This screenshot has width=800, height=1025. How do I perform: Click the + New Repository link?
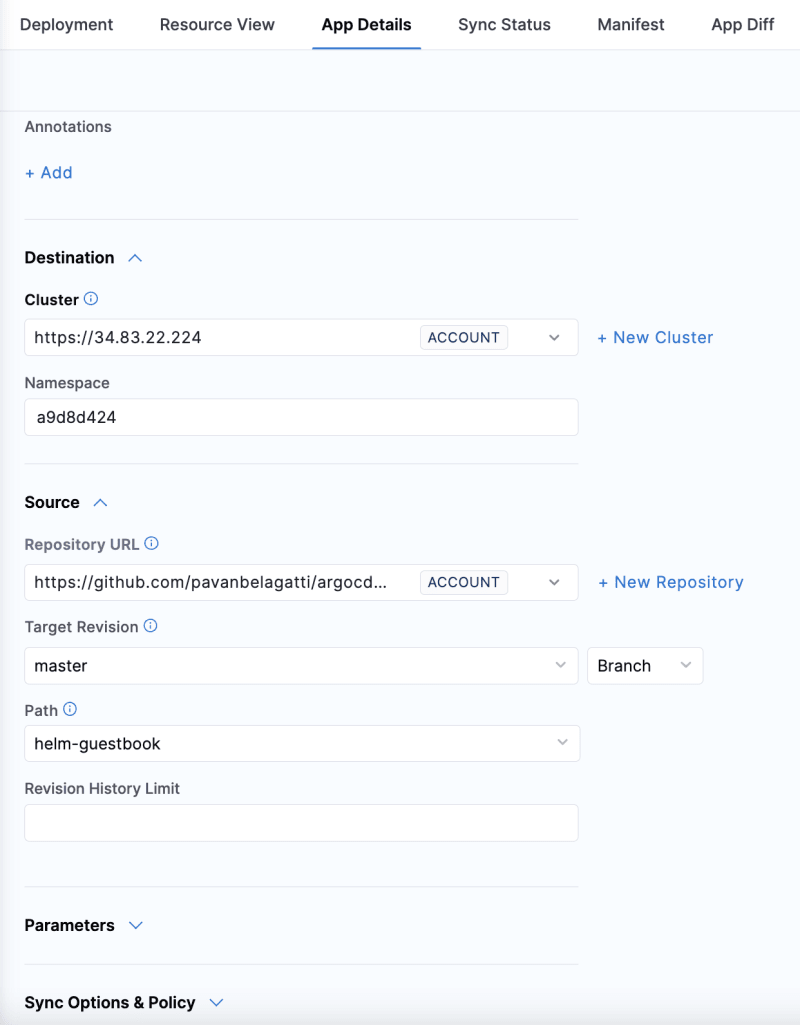[x=671, y=582]
